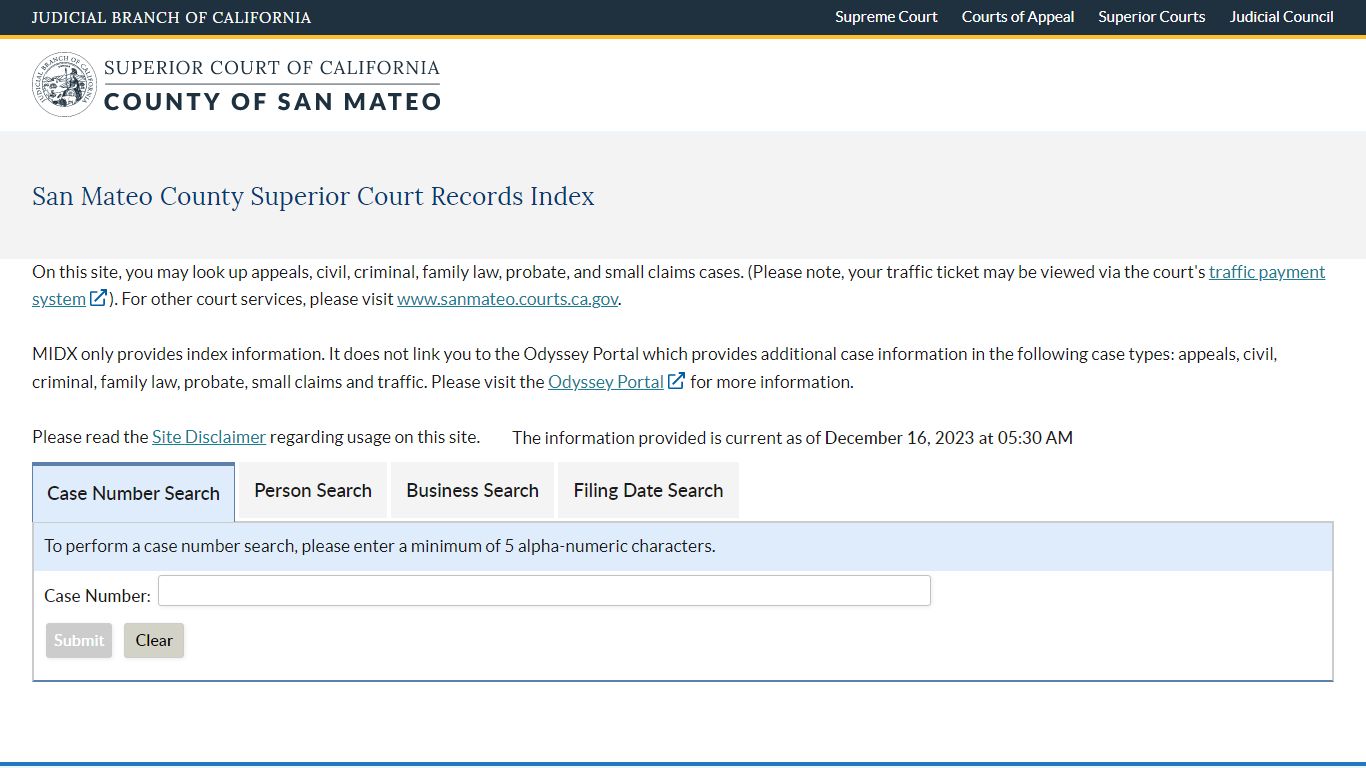Open the Superior Courts link
This screenshot has width=1366, height=768.
tap(1151, 17)
